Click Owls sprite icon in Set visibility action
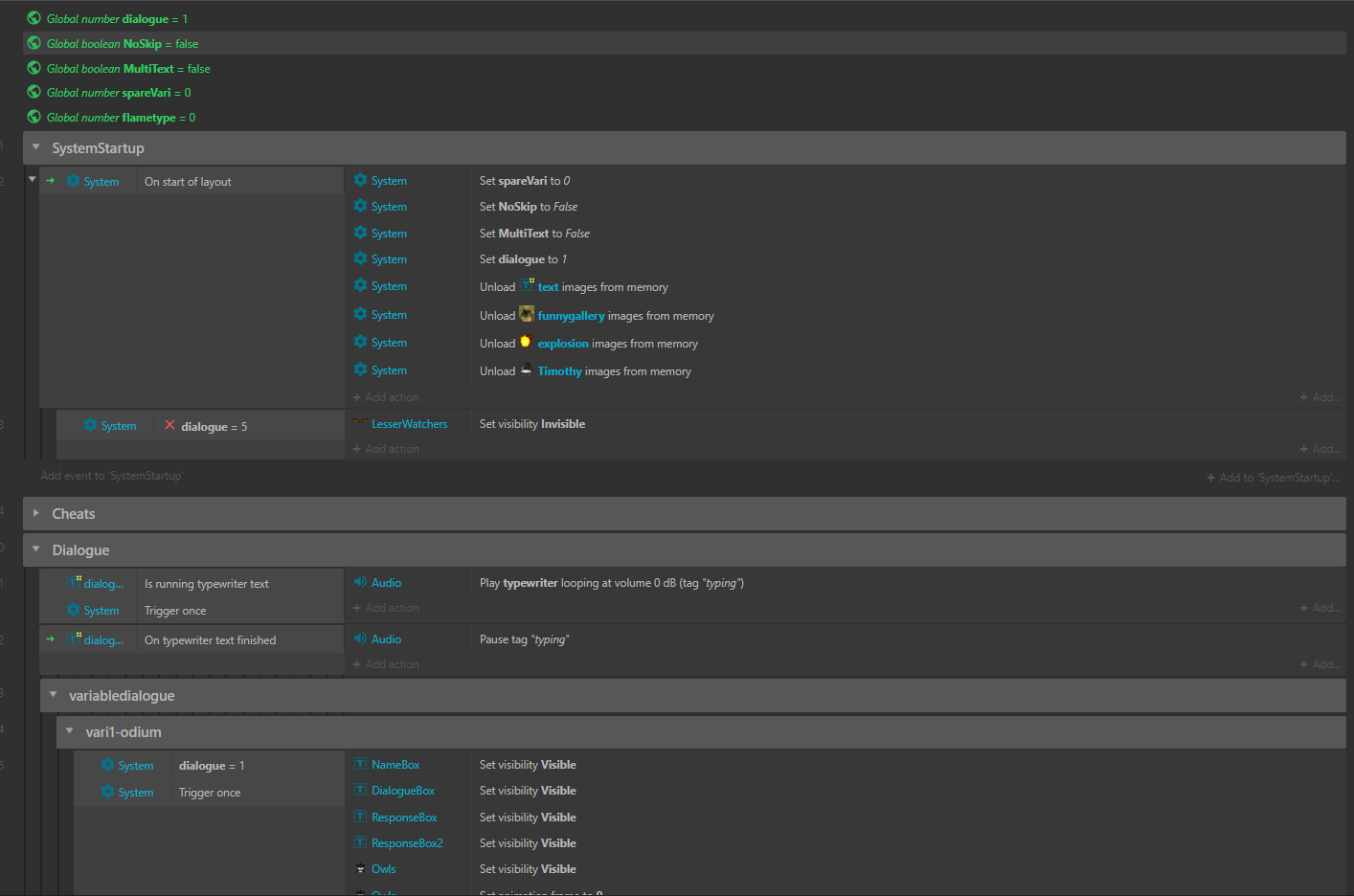The image size is (1354, 896). point(360,868)
